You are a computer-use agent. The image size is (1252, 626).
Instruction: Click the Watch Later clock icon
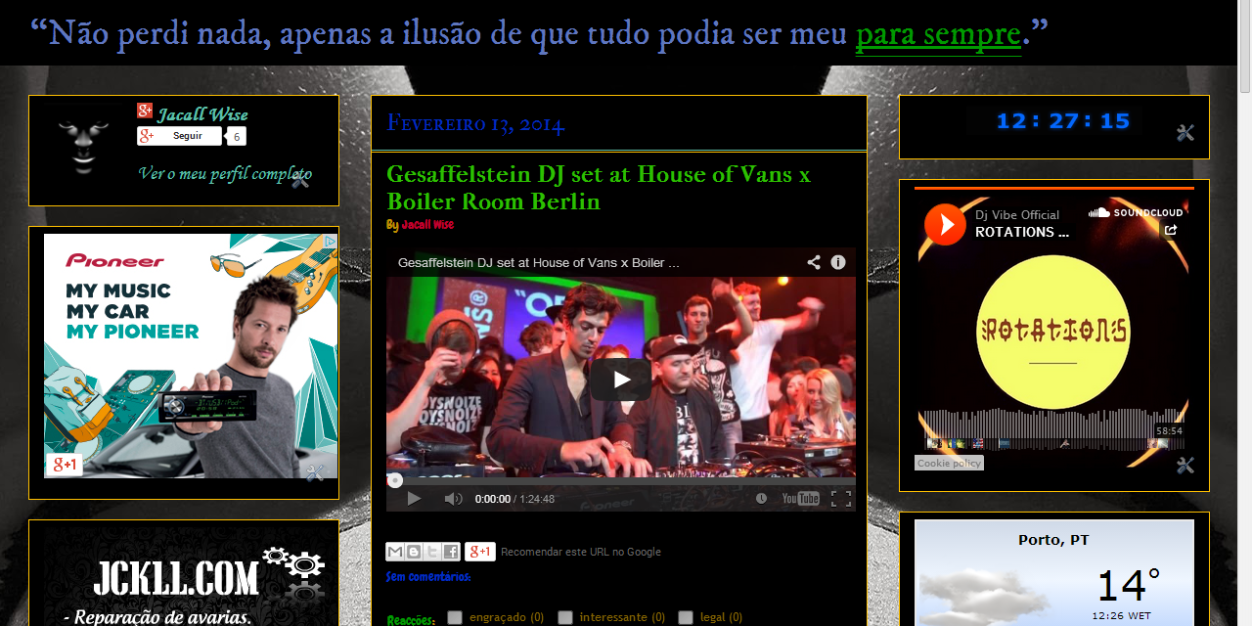click(762, 498)
